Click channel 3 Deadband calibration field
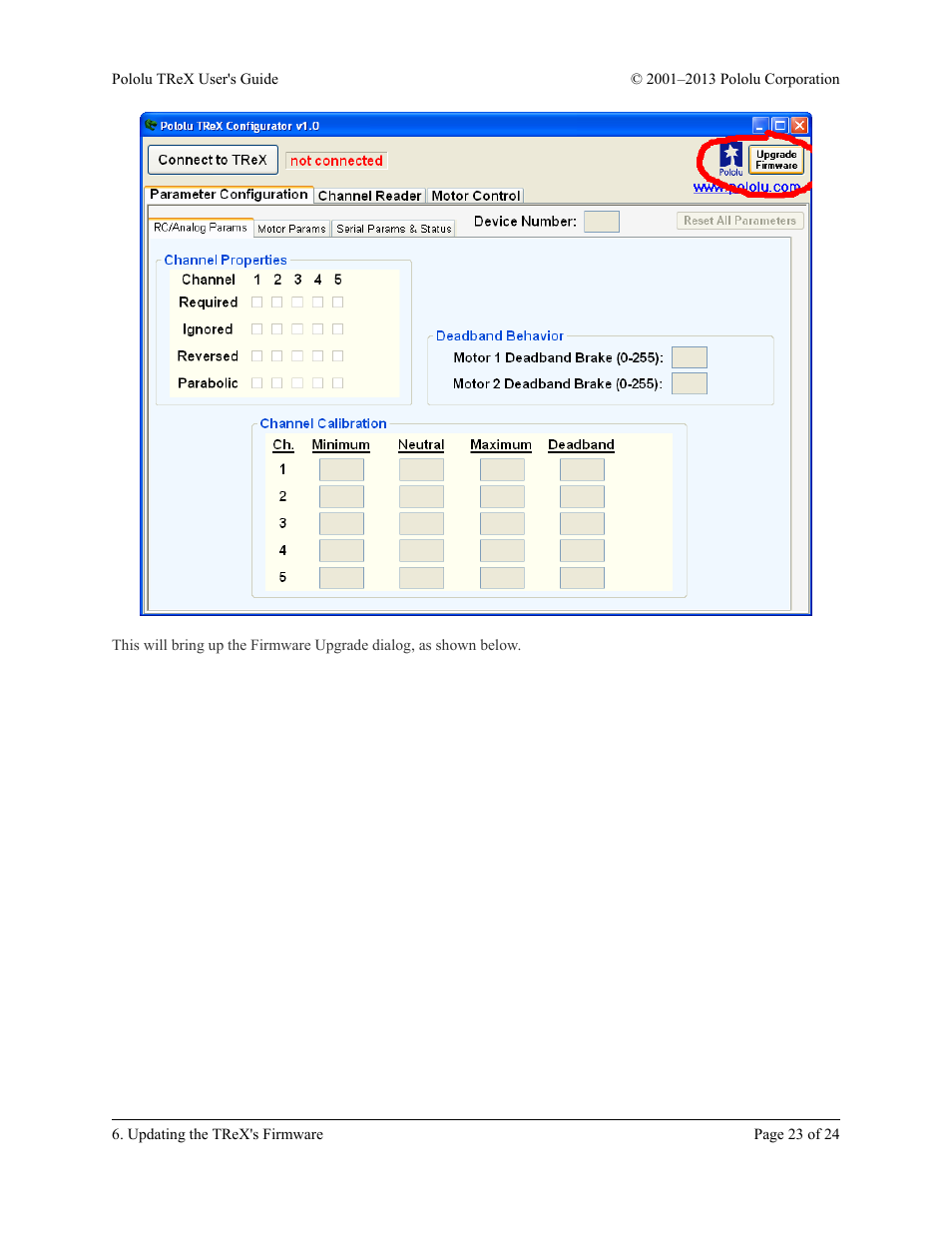 (582, 523)
